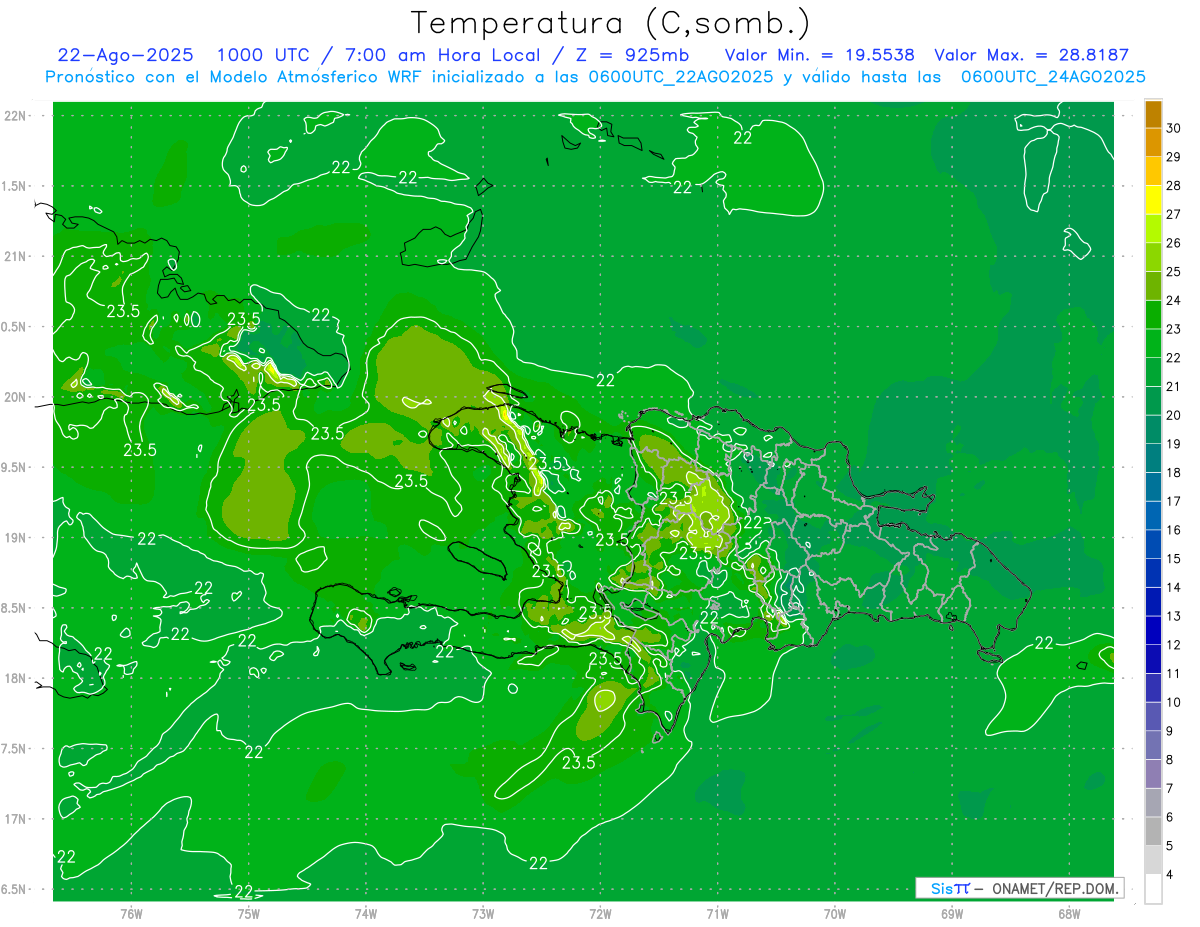Click the '76W' longitude axis label
The width and height of the screenshot is (1200, 927).
[x=131, y=915]
